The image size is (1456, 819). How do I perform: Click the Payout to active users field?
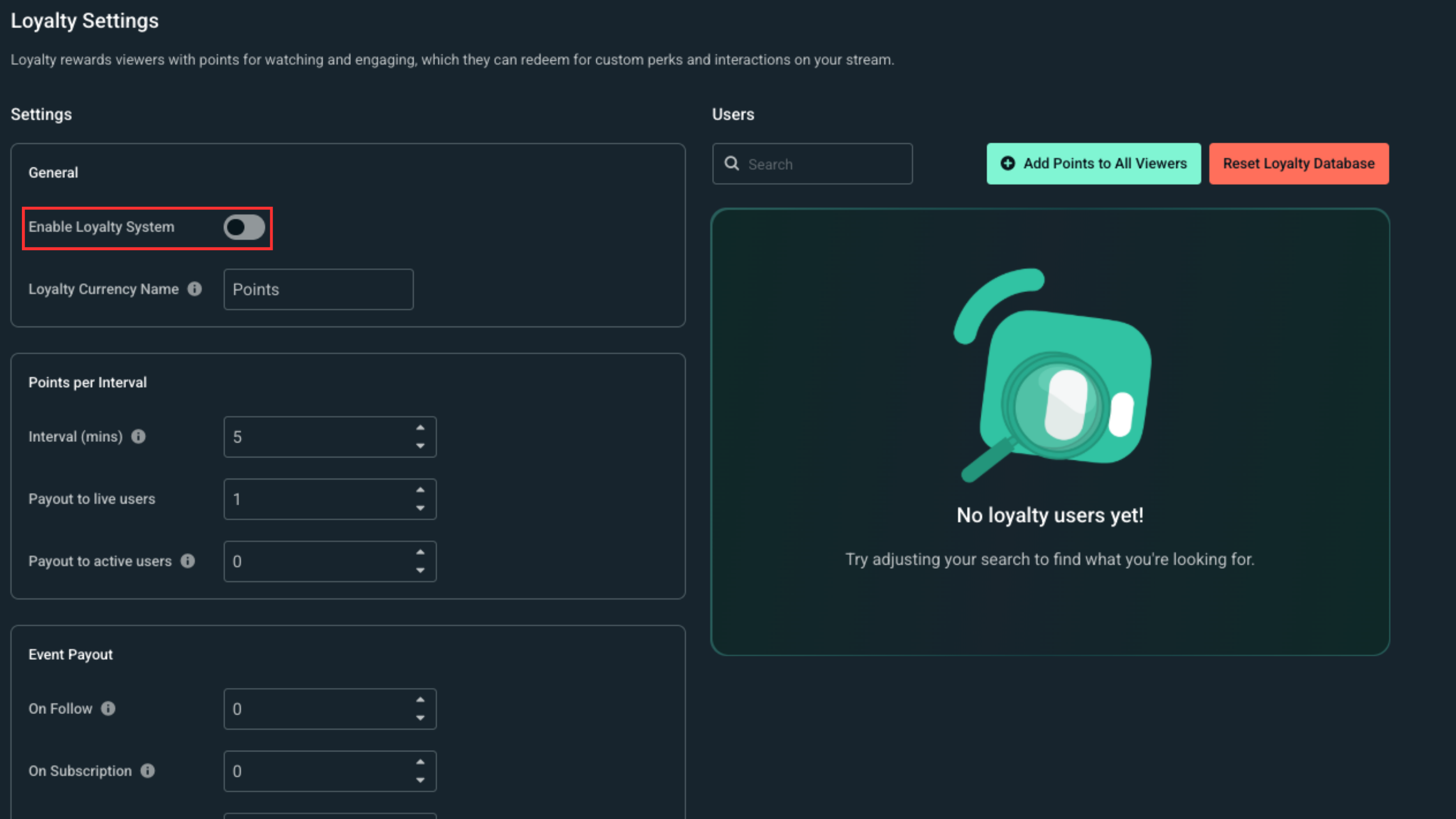pos(329,561)
